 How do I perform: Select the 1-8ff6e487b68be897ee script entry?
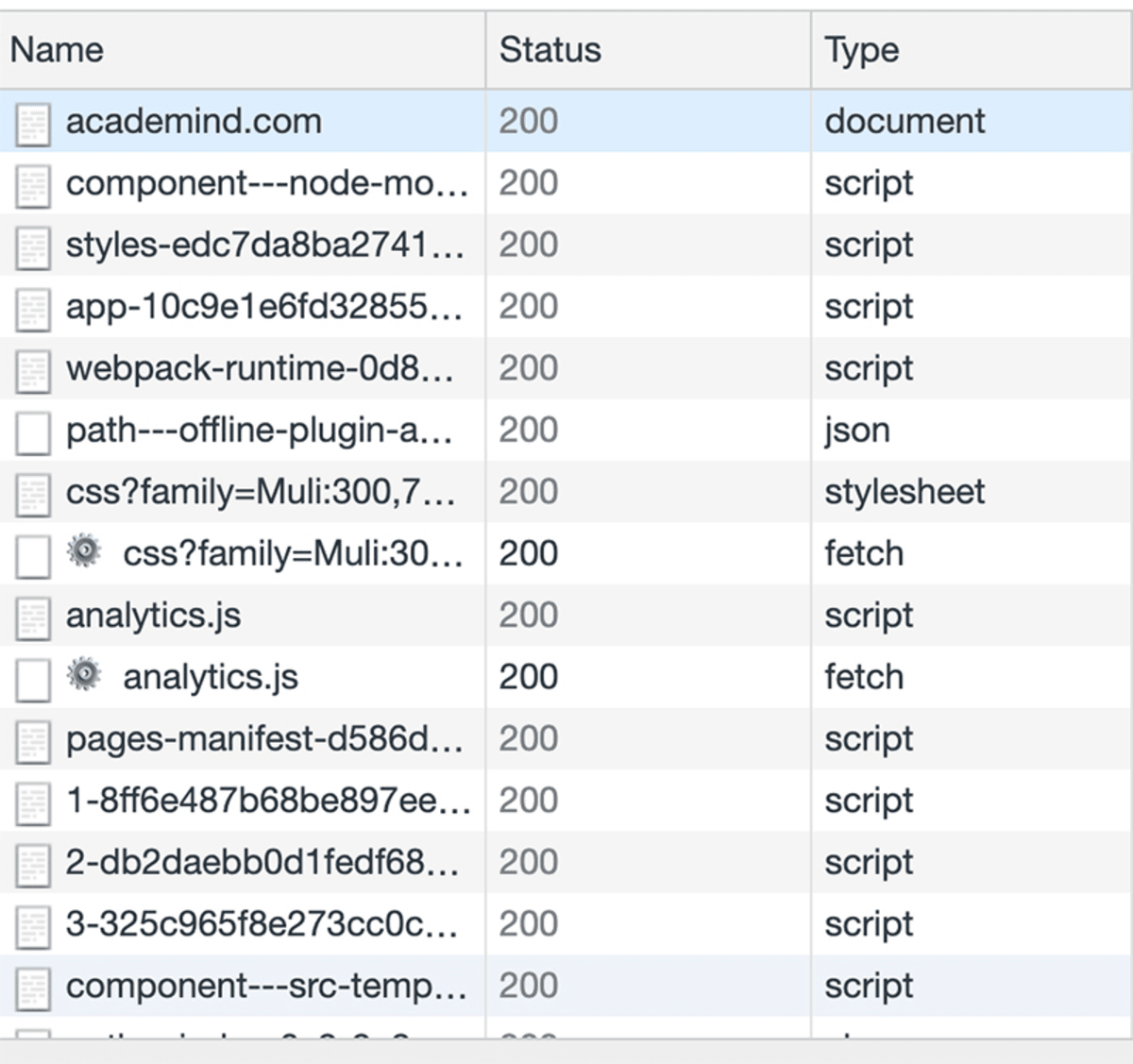pos(269,800)
